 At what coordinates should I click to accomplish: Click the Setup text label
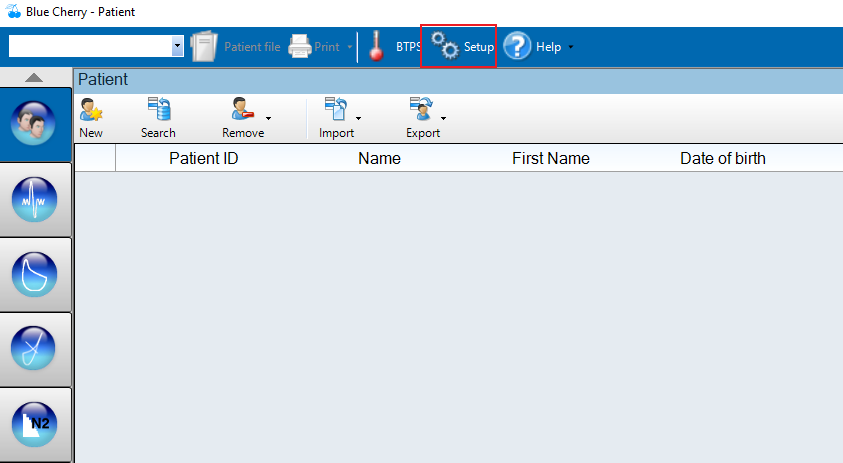[x=478, y=47]
